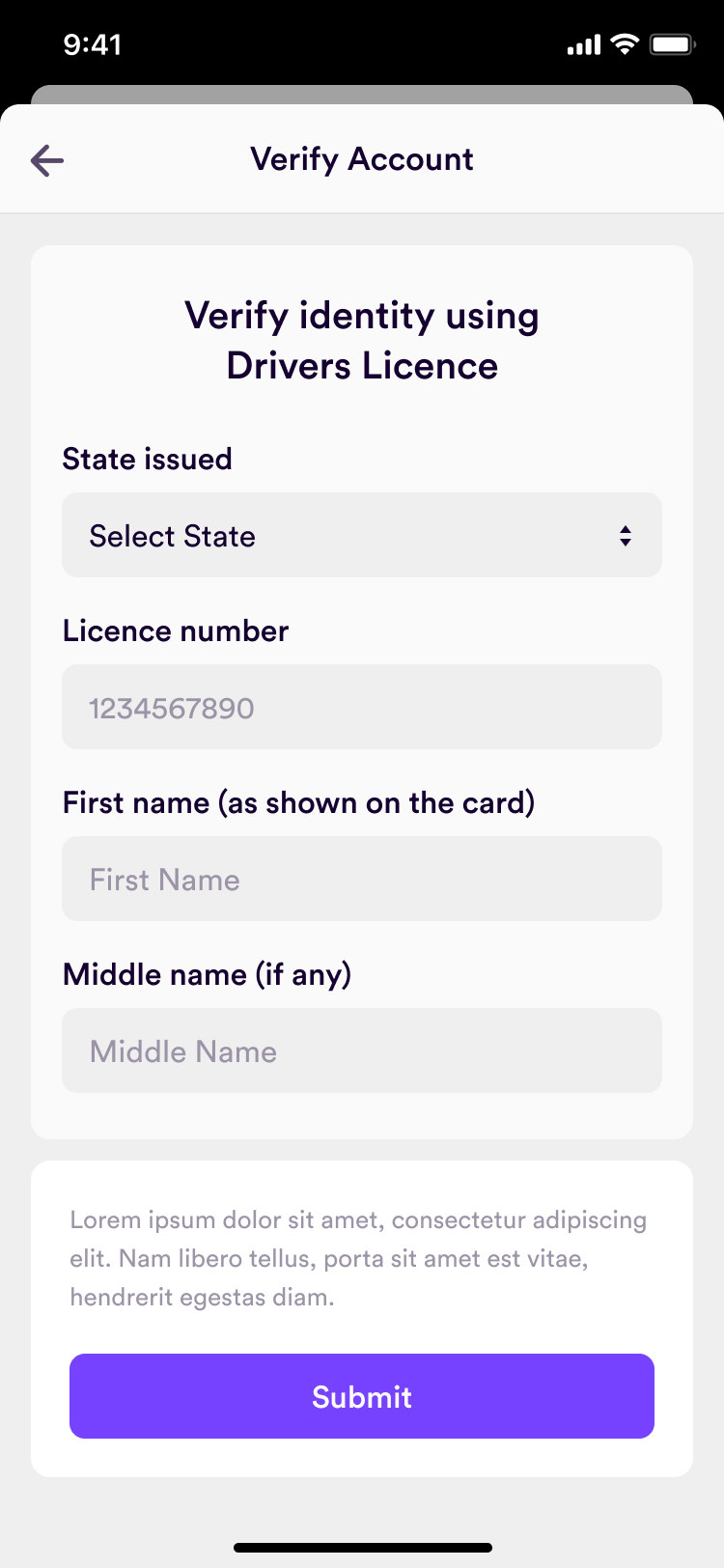Screen dimensions: 724x1568
Task: Tap the State issued label
Action: pyautogui.click(x=148, y=459)
